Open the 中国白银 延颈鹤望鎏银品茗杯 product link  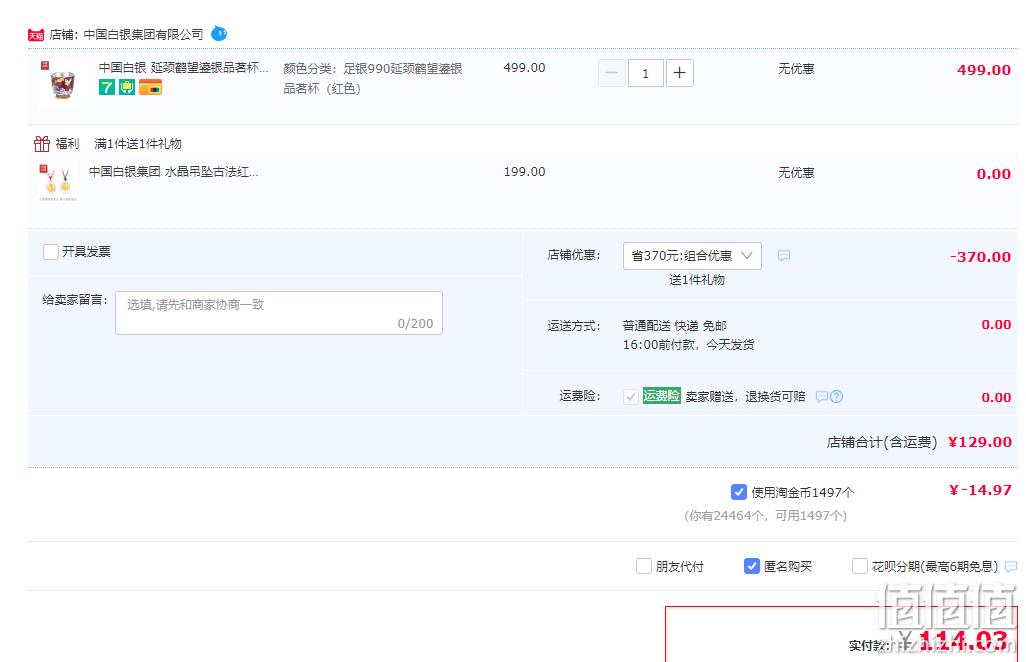[183, 67]
